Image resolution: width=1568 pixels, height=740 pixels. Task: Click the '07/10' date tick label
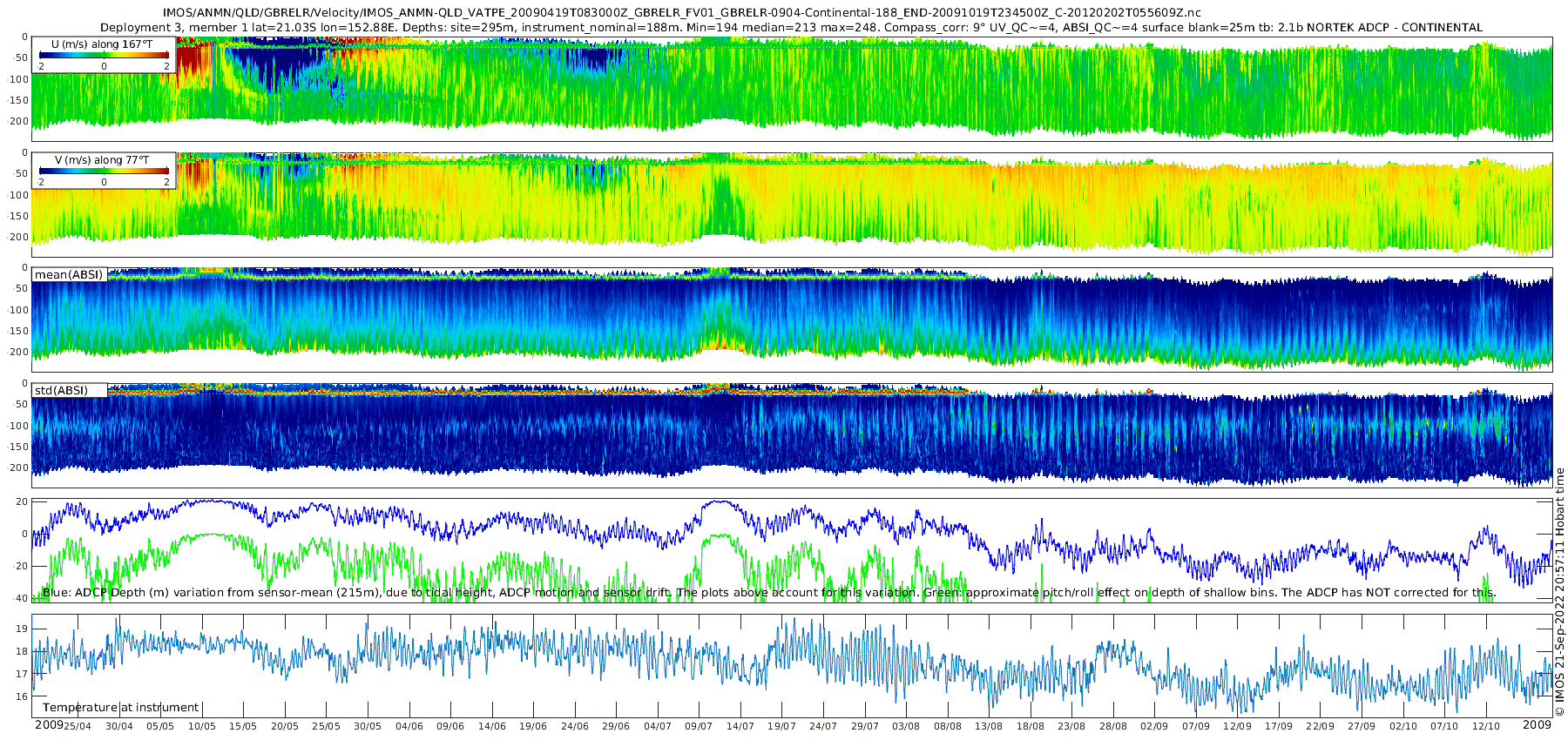(x=1444, y=726)
